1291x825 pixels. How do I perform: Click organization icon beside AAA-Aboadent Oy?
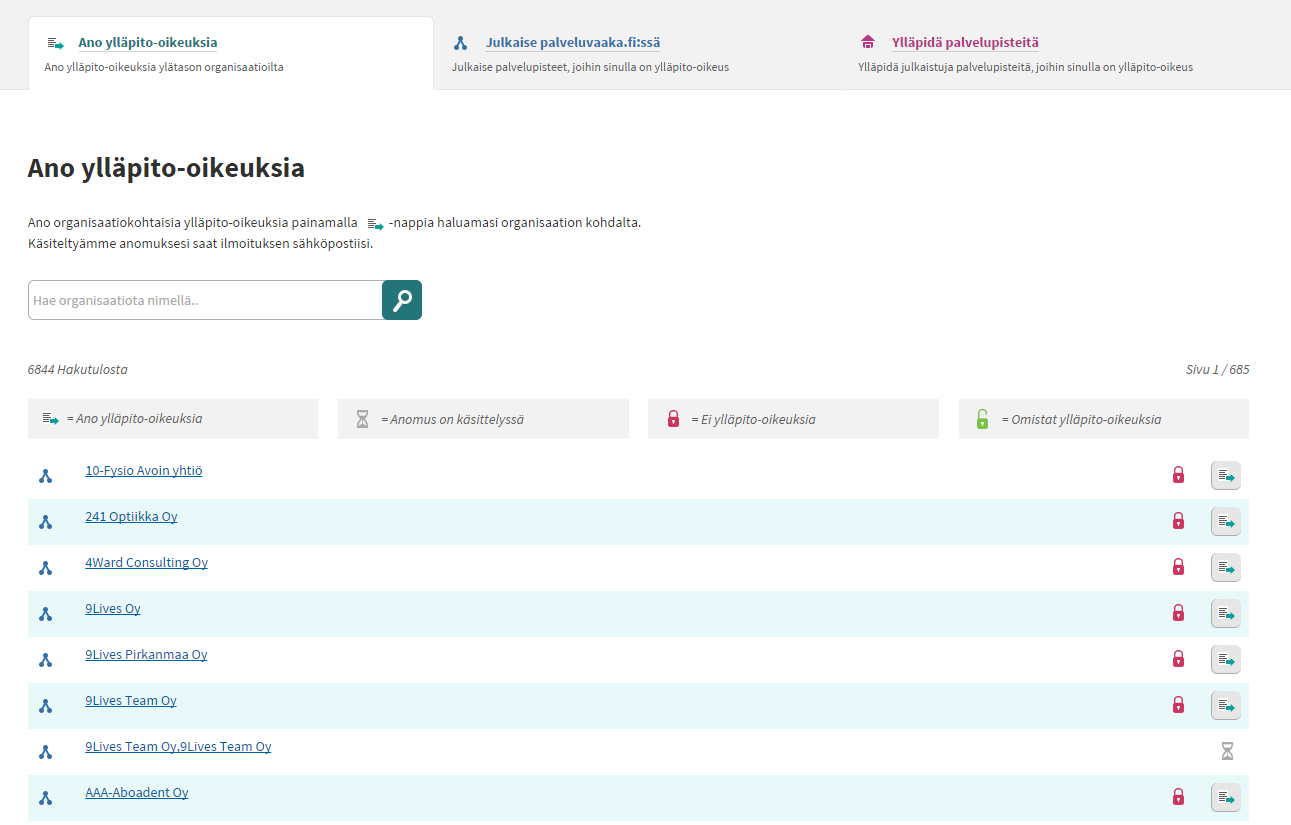click(45, 798)
